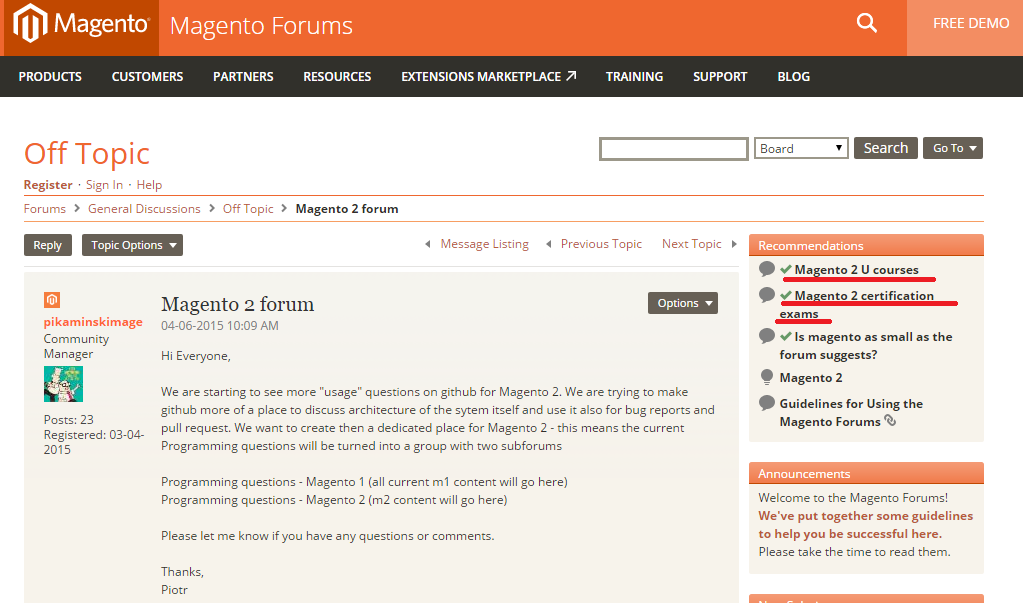Open Is magento as small as forum suggests
The height and width of the screenshot is (603, 1023).
tap(866, 346)
